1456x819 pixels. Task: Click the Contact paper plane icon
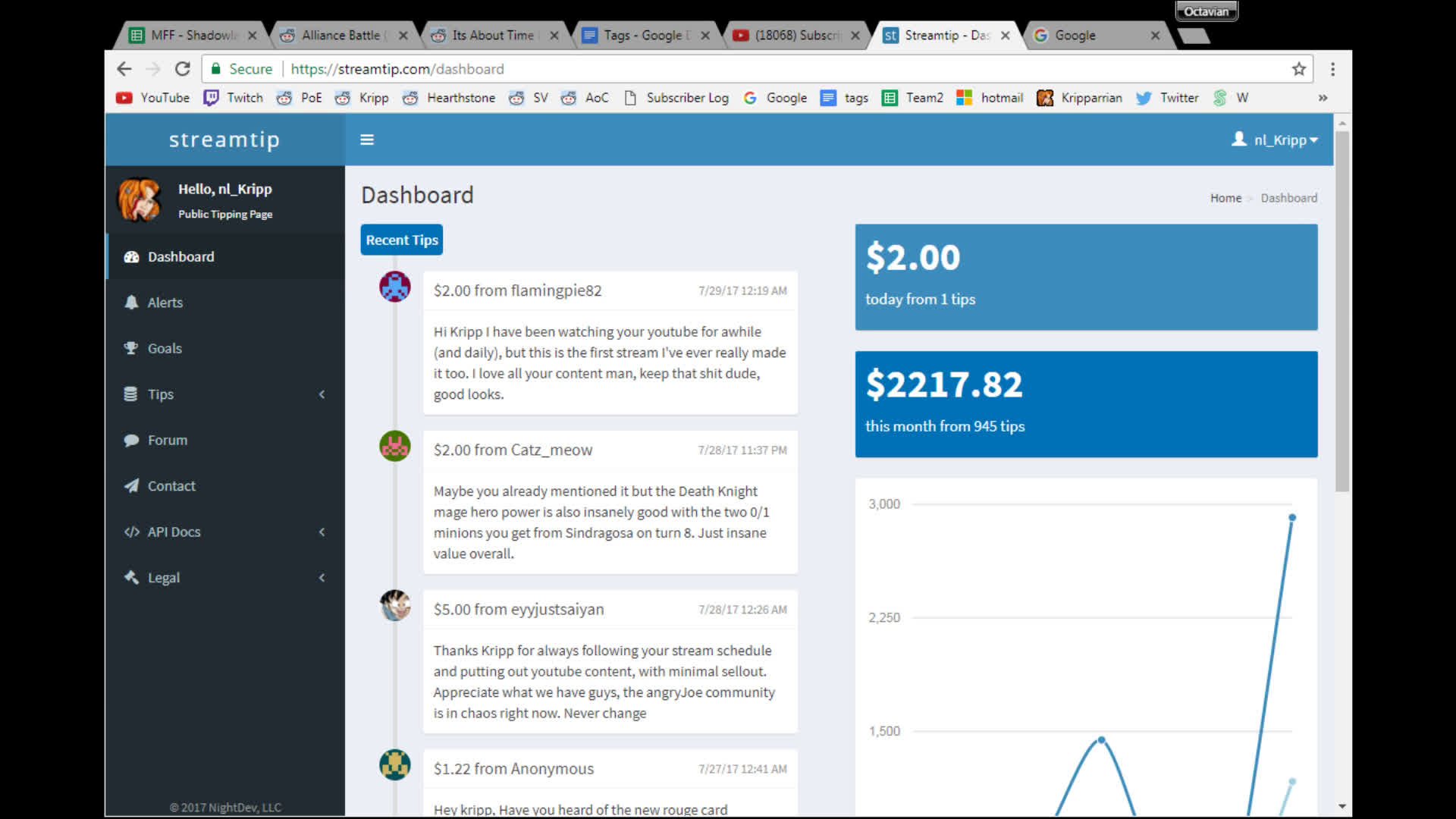(x=131, y=486)
